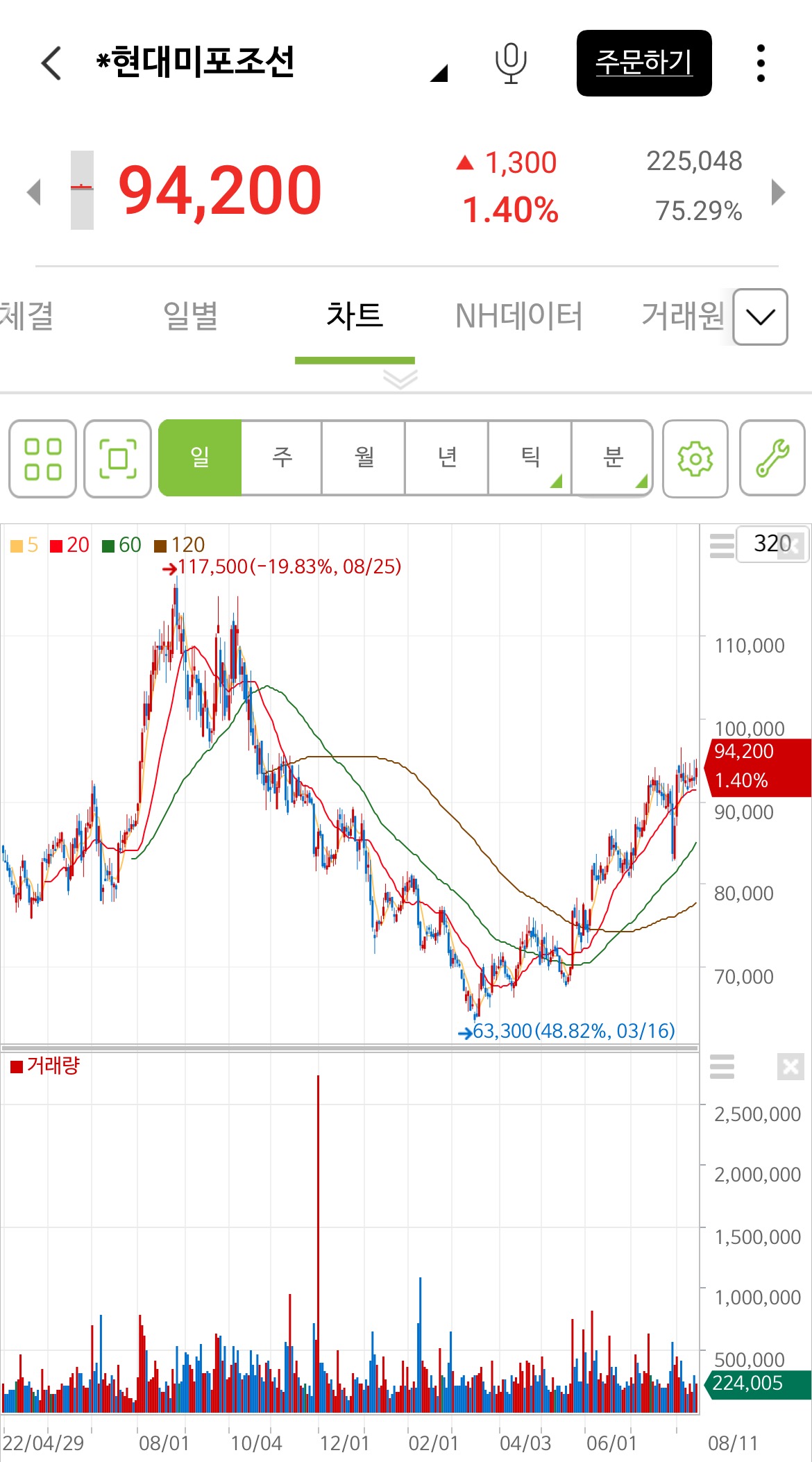Viewport: 812px width, 1462px height.
Task: Switch chart to fullscreen view icon
Action: [x=118, y=458]
